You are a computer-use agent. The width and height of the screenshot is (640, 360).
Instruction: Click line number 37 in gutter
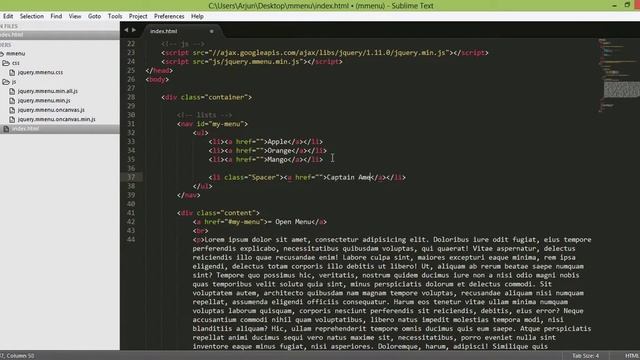[131, 177]
